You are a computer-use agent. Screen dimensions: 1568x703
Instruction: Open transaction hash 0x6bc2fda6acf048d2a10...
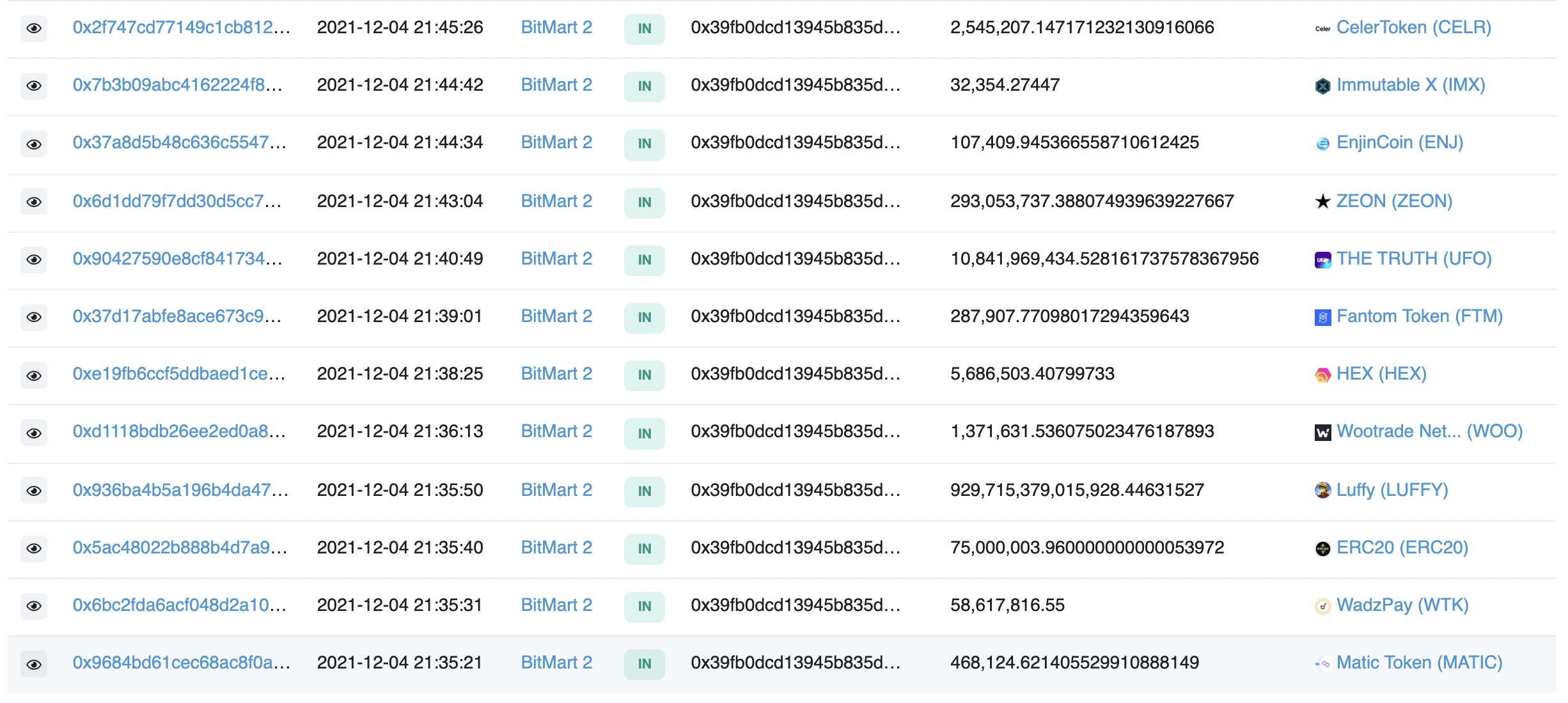[x=180, y=605]
